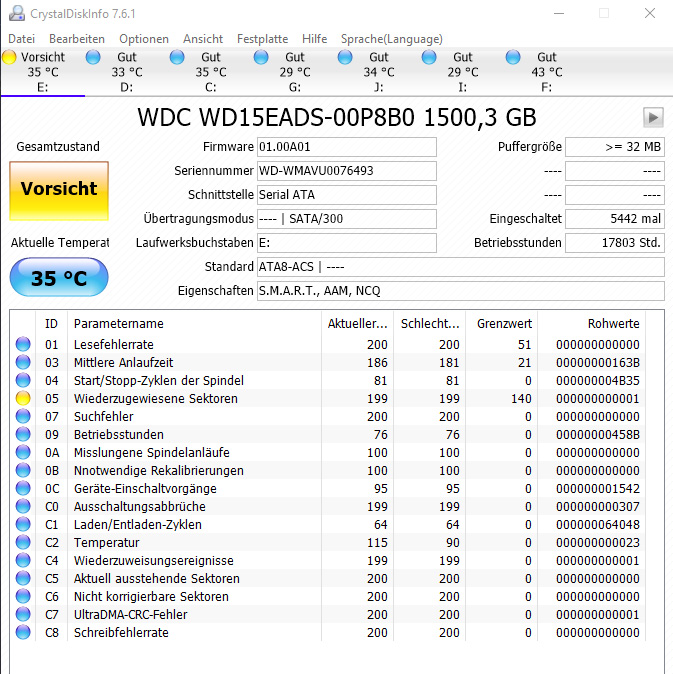
Task: Click the blue status orb of drive F:
Action: point(513,57)
